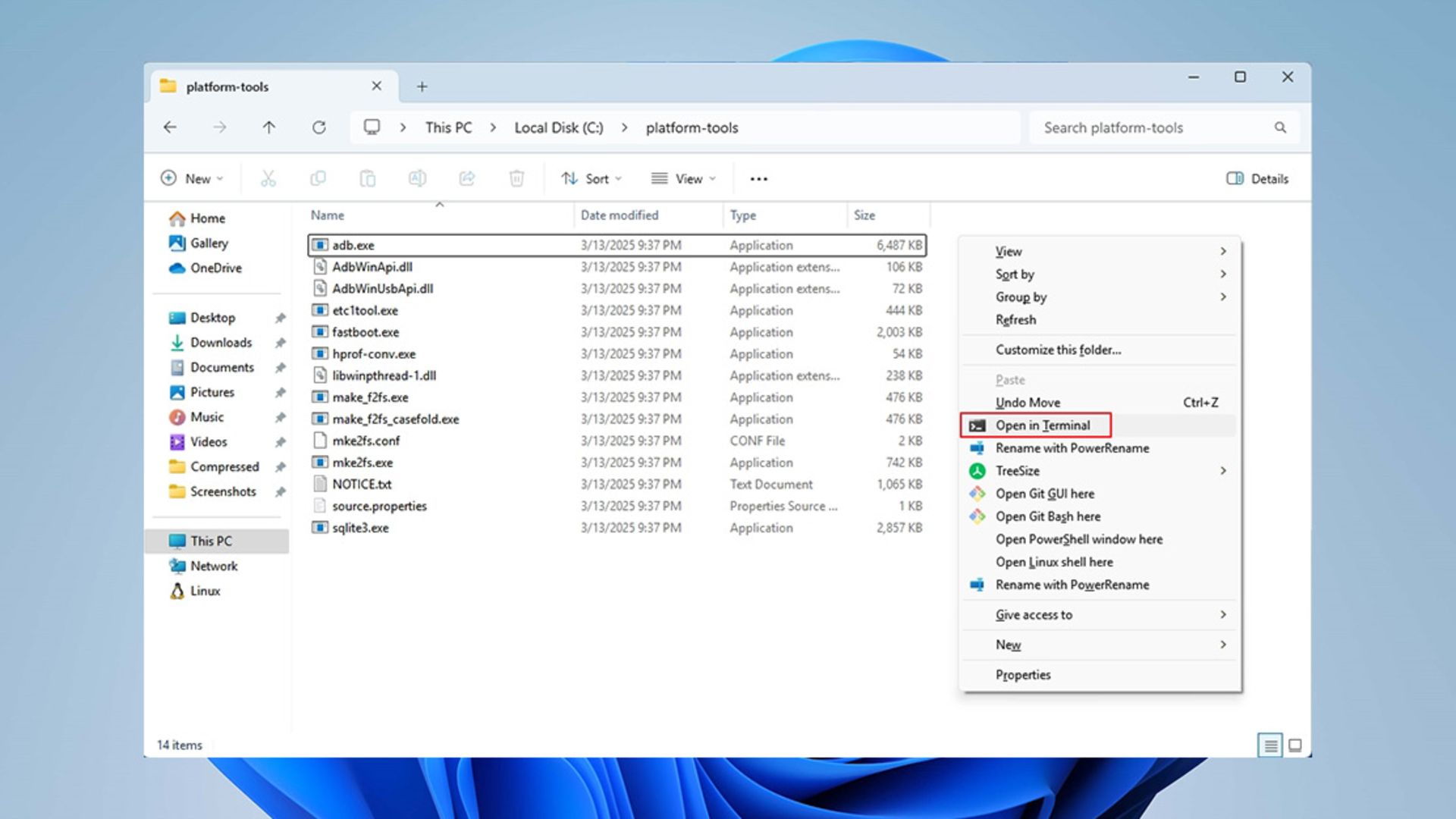Screen dimensions: 1456x819
Task: Toggle the Details pane button
Action: click(x=1257, y=178)
